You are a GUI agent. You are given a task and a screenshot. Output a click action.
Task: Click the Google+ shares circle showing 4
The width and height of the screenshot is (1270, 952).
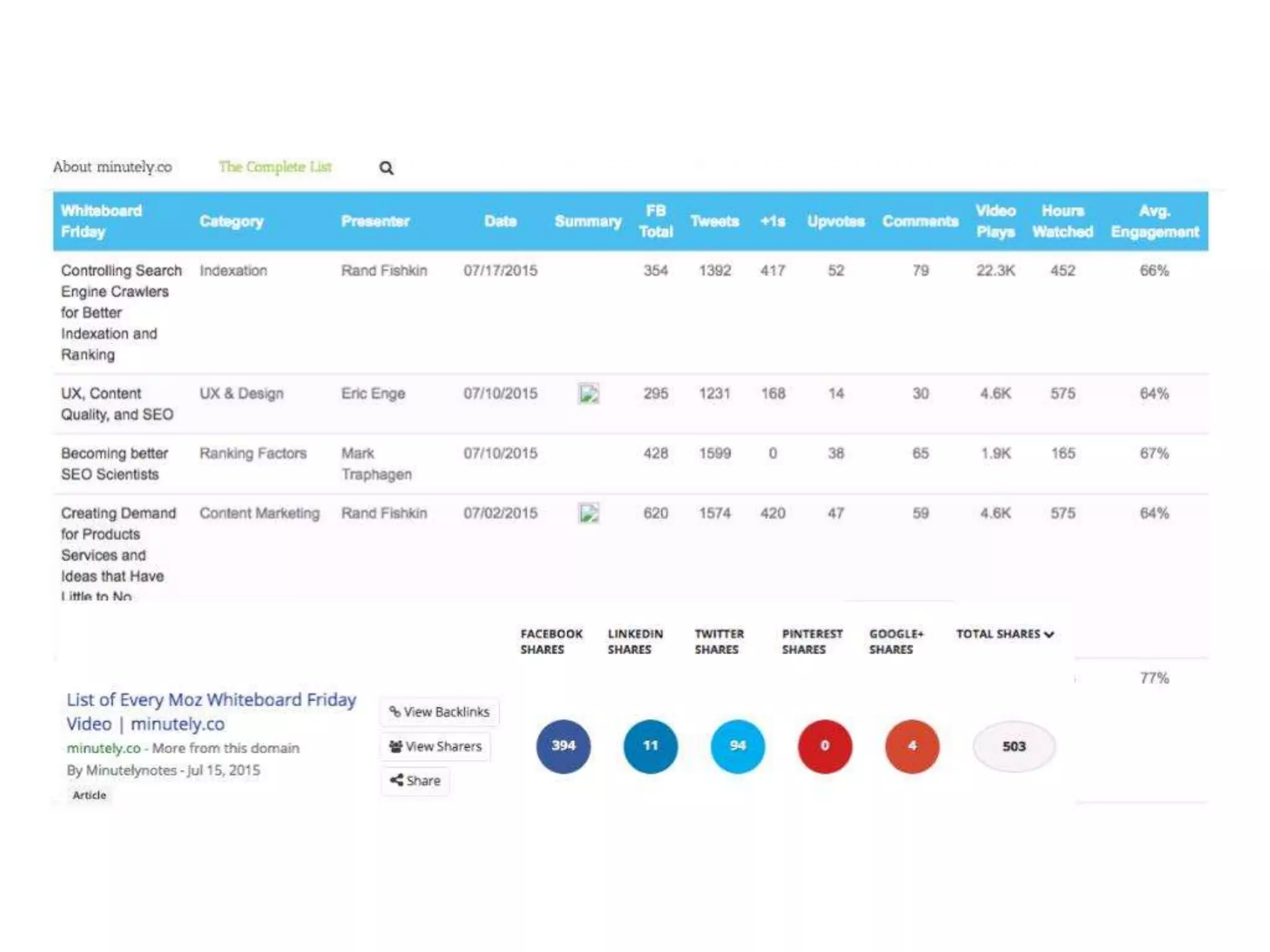point(912,746)
